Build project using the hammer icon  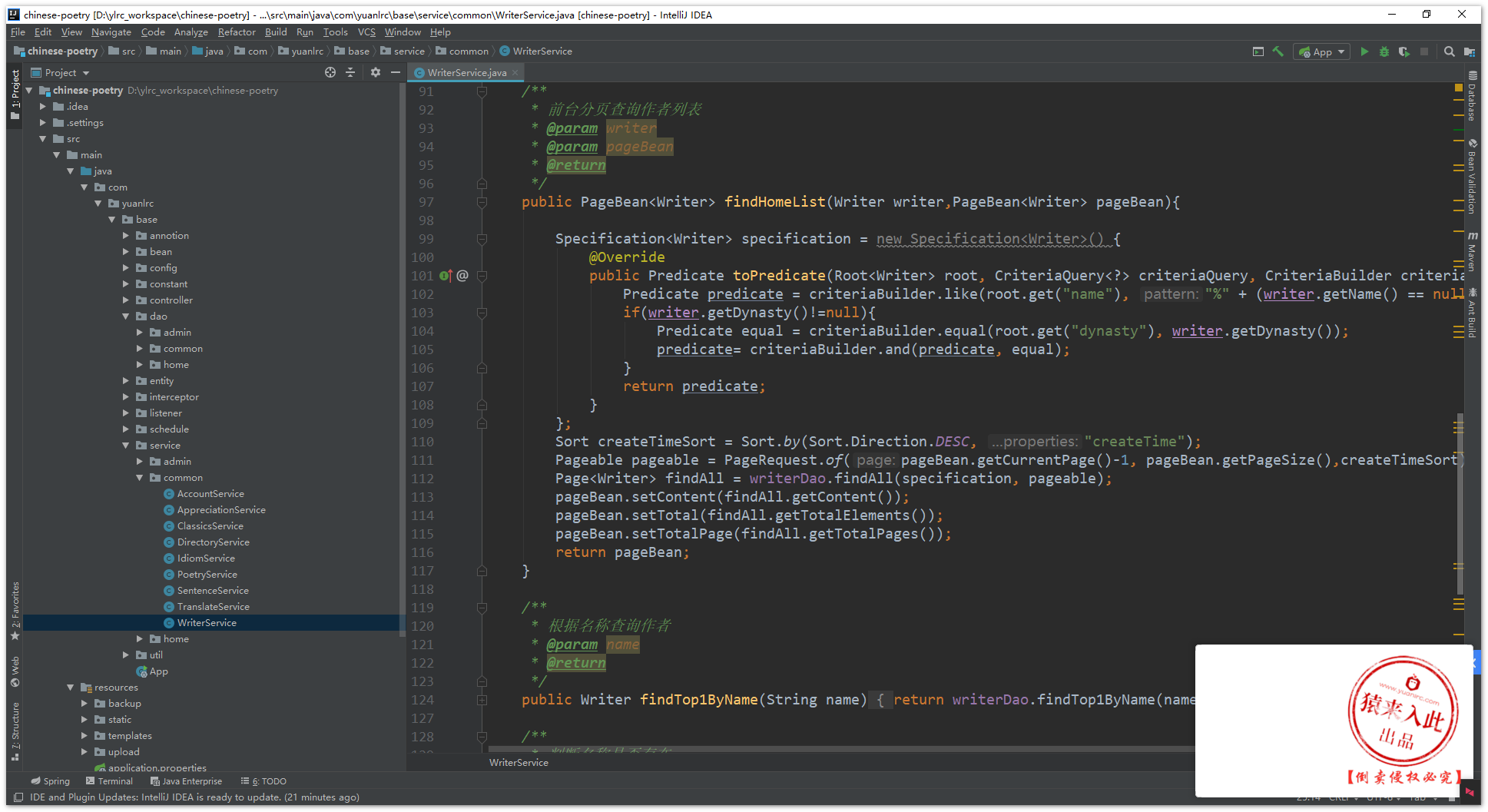tap(1278, 51)
